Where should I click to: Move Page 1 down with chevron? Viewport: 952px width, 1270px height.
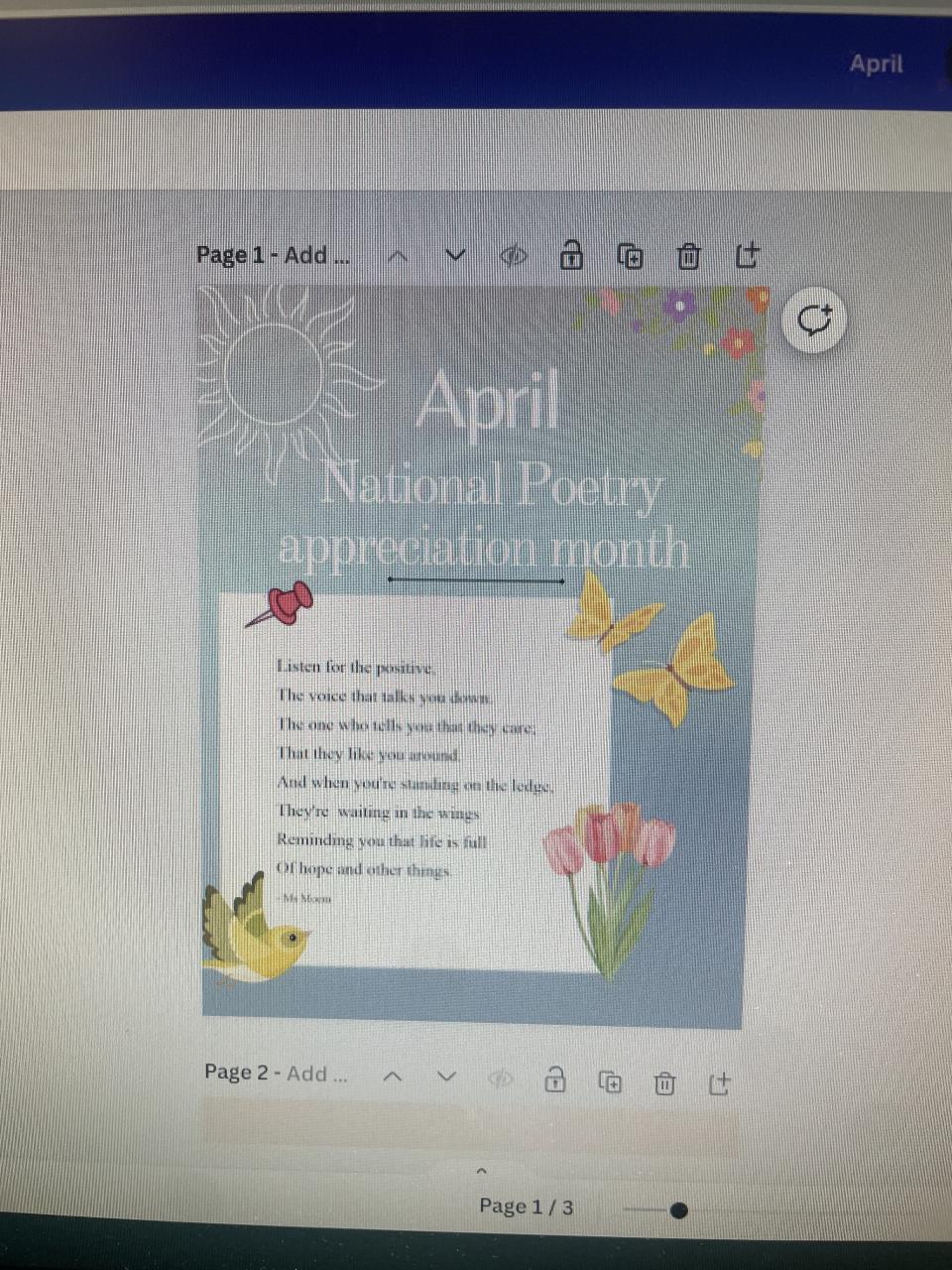(454, 256)
